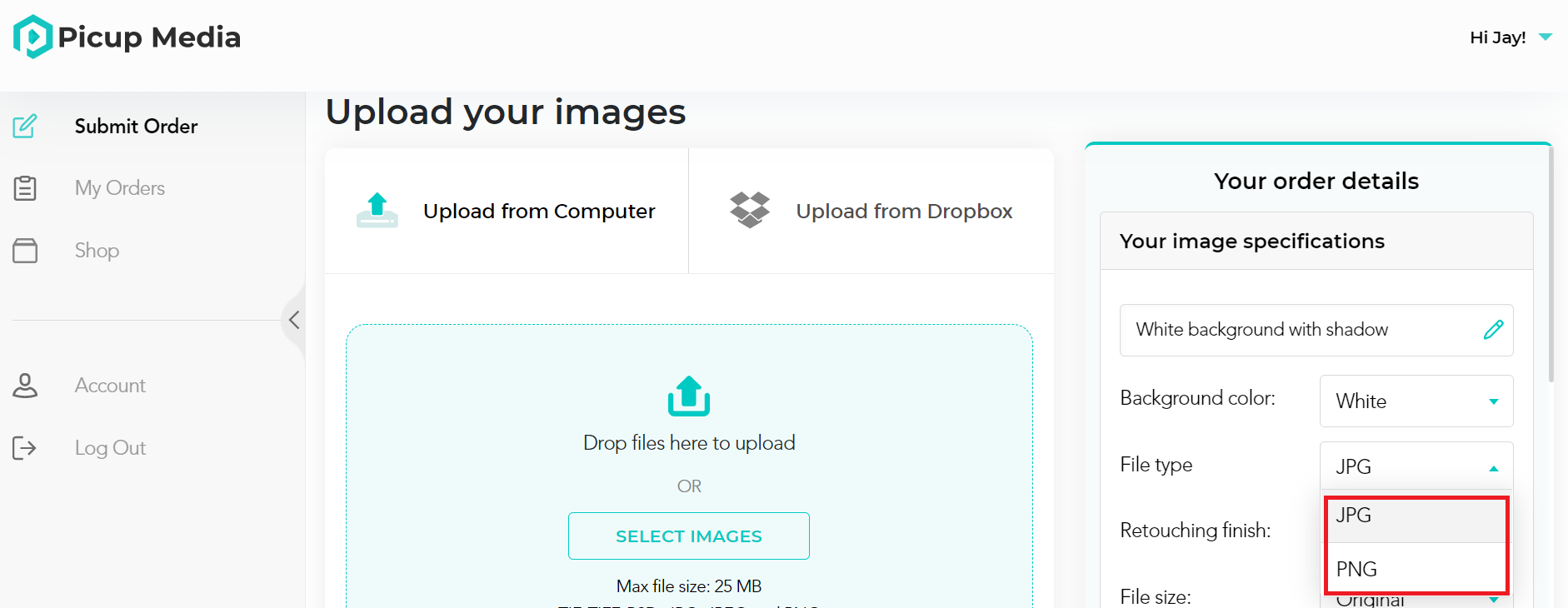The width and height of the screenshot is (1568, 608).
Task: Click the Picup Media brand name
Action: 149,37
